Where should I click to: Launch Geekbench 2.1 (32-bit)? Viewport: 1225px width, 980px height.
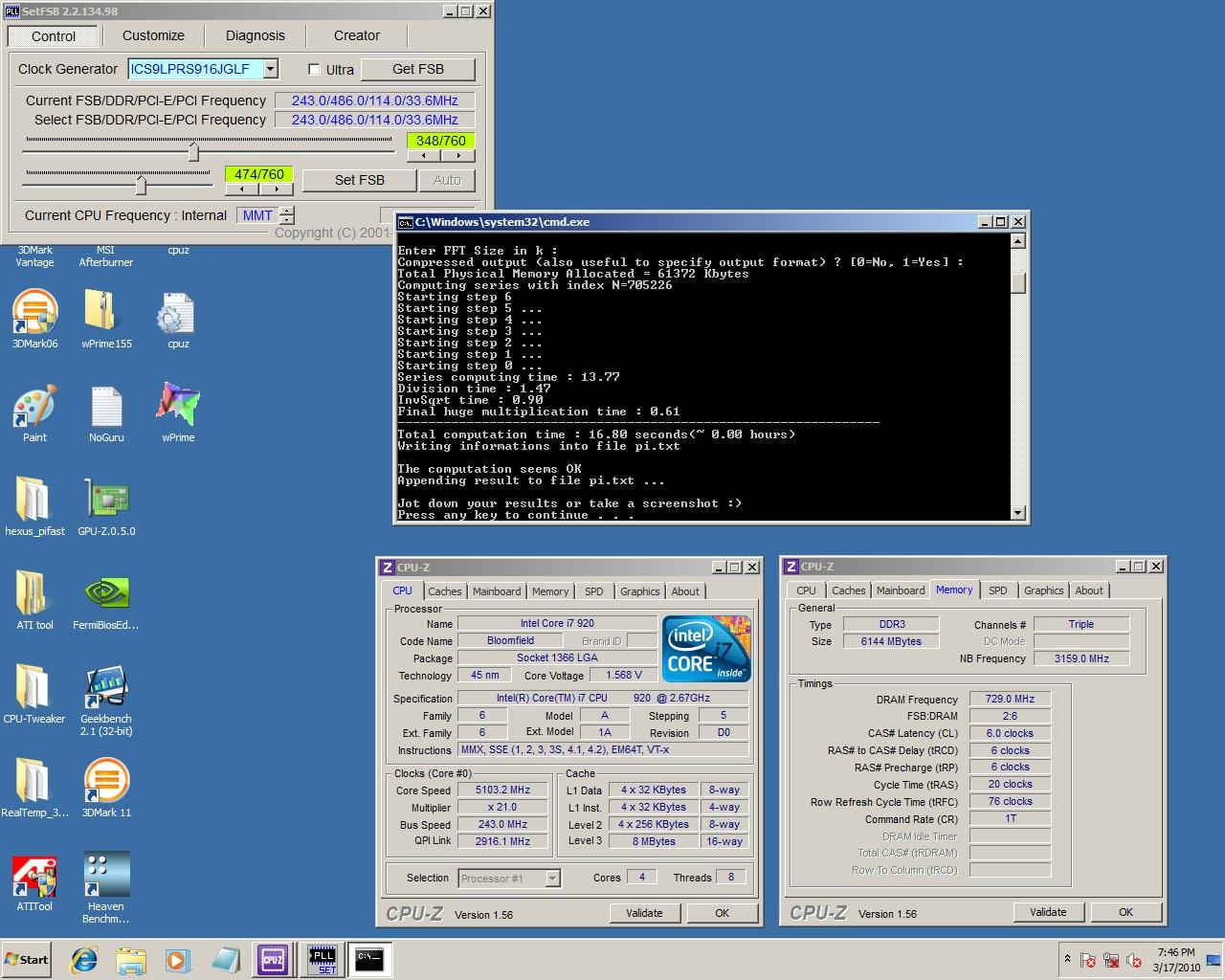click(x=106, y=701)
